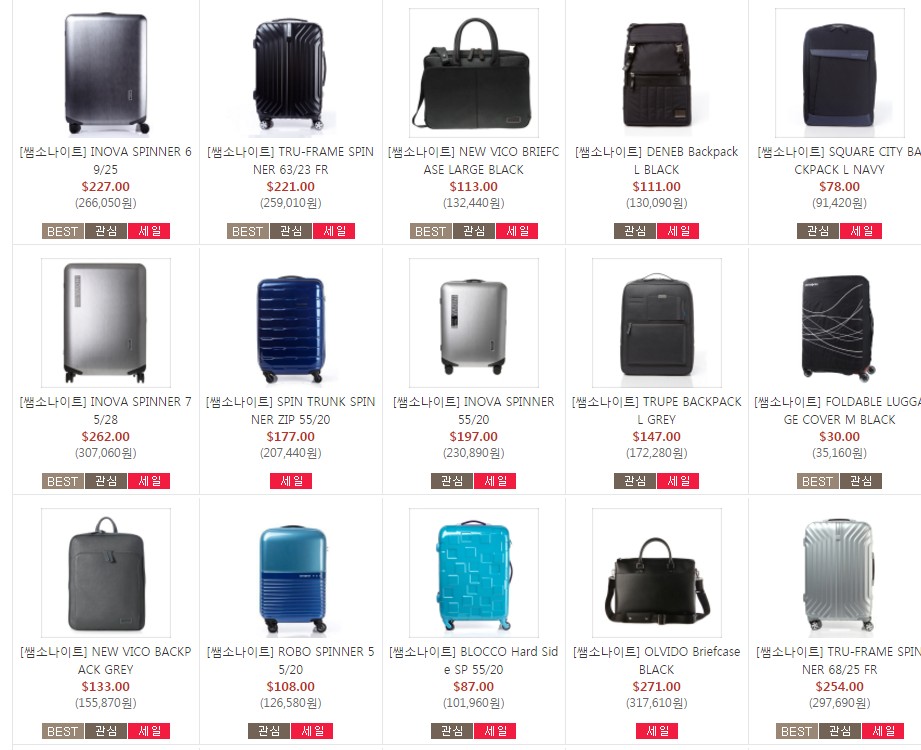Click the FOLDABLE LUGGAGE COVER M BLACK photo
Screen dimensions: 921x750
tap(839, 323)
